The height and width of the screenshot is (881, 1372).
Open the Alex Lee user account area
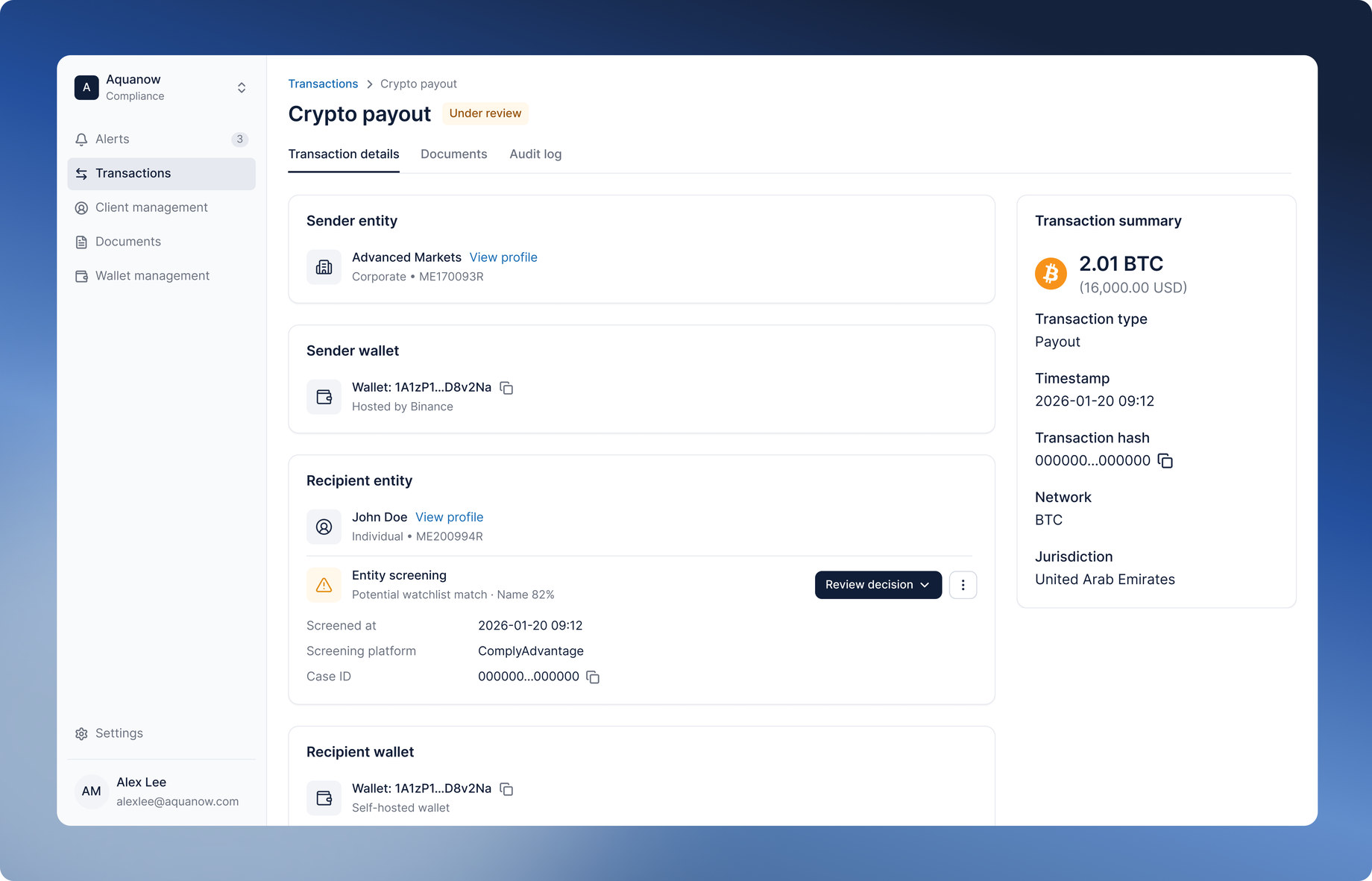click(x=161, y=791)
